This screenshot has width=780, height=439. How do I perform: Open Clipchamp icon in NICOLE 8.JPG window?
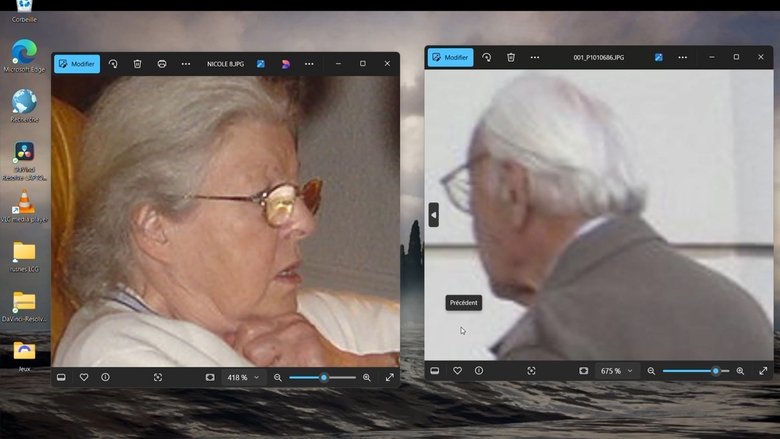(x=285, y=64)
